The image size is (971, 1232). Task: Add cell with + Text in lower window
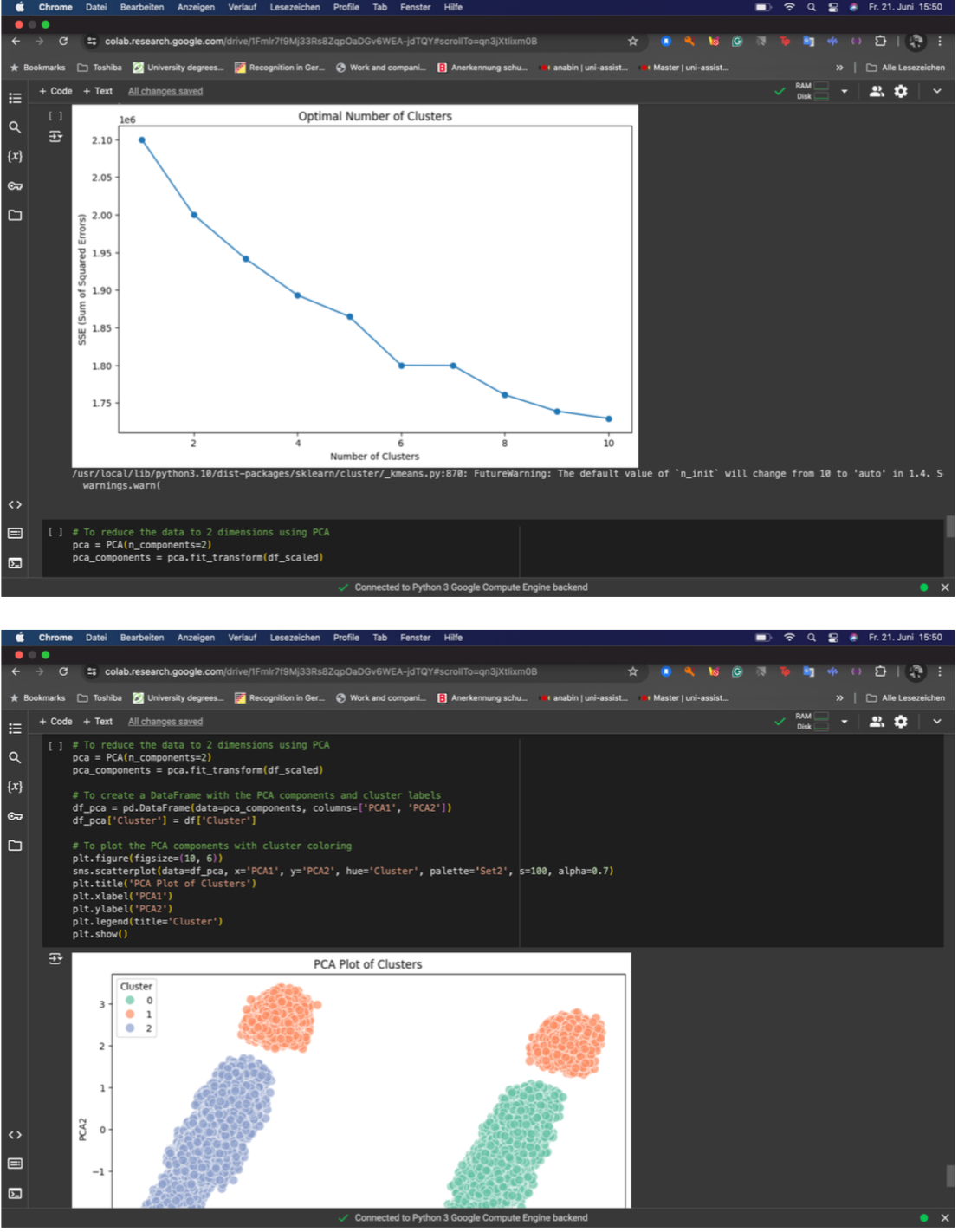pyautogui.click(x=98, y=722)
